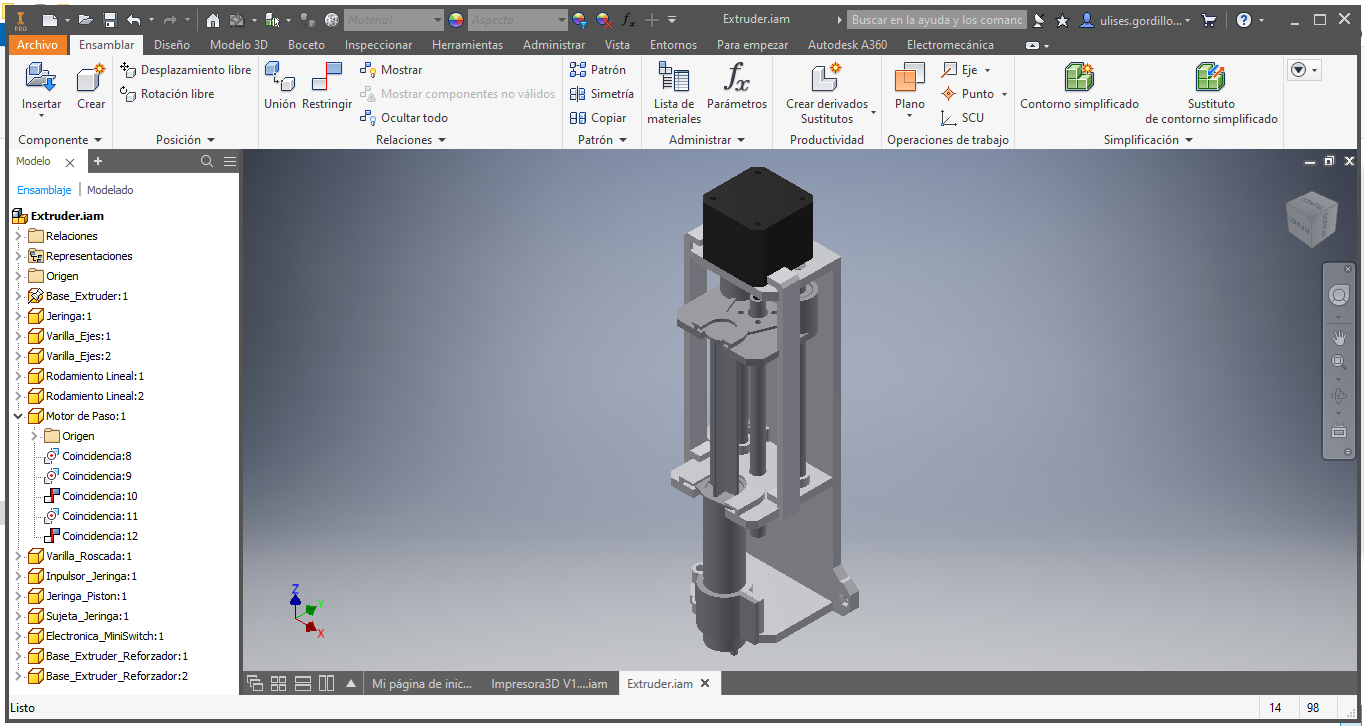Open the Material dropdown
The width and height of the screenshot is (1364, 726).
tap(394, 20)
